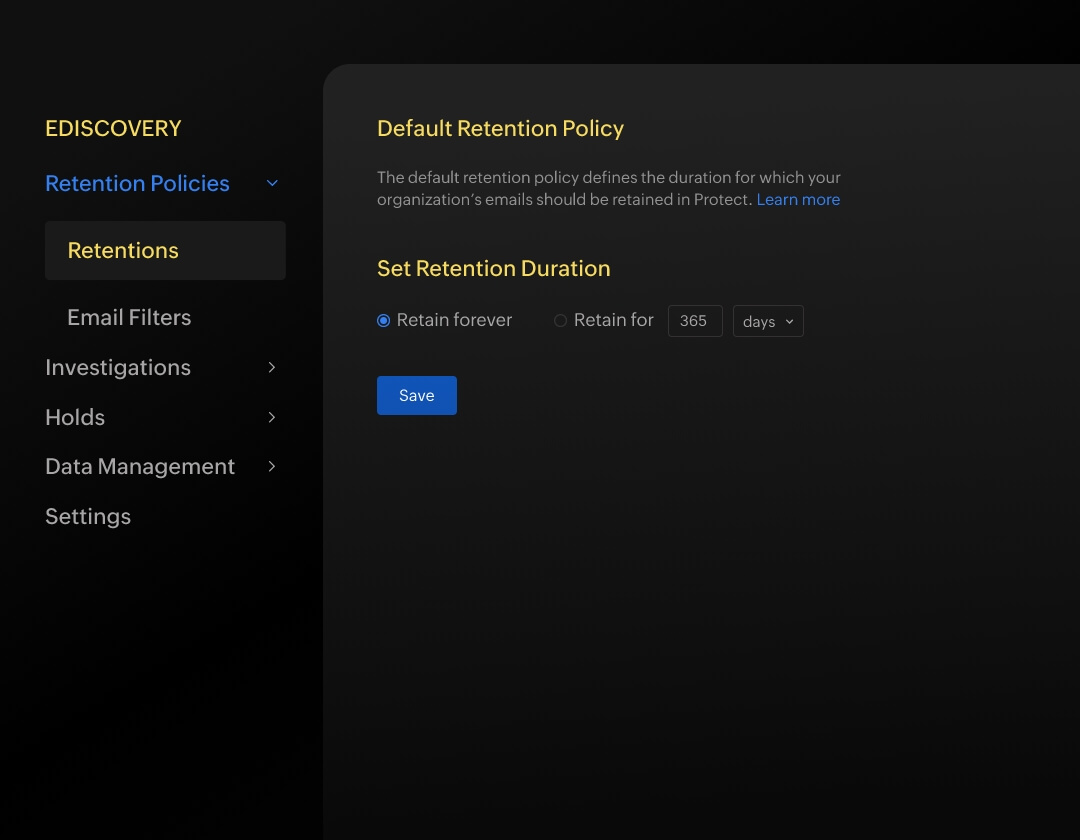Open the Investigations section label

(118, 368)
